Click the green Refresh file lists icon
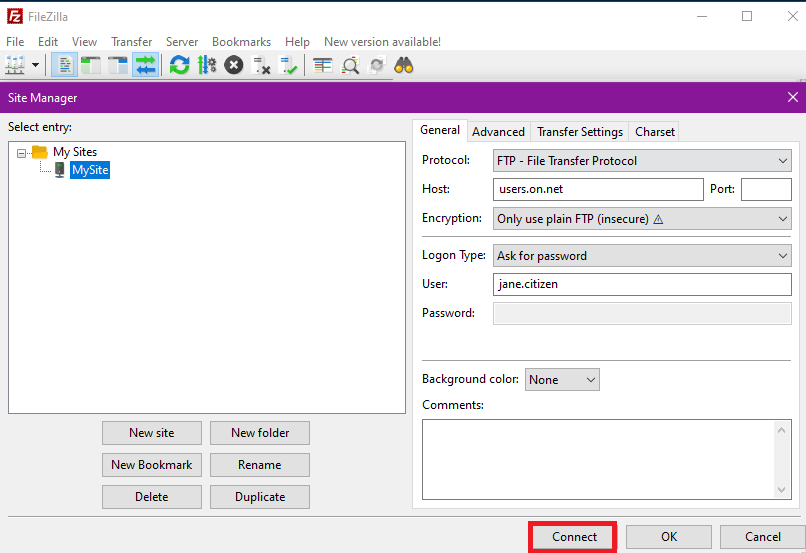 pyautogui.click(x=179, y=65)
